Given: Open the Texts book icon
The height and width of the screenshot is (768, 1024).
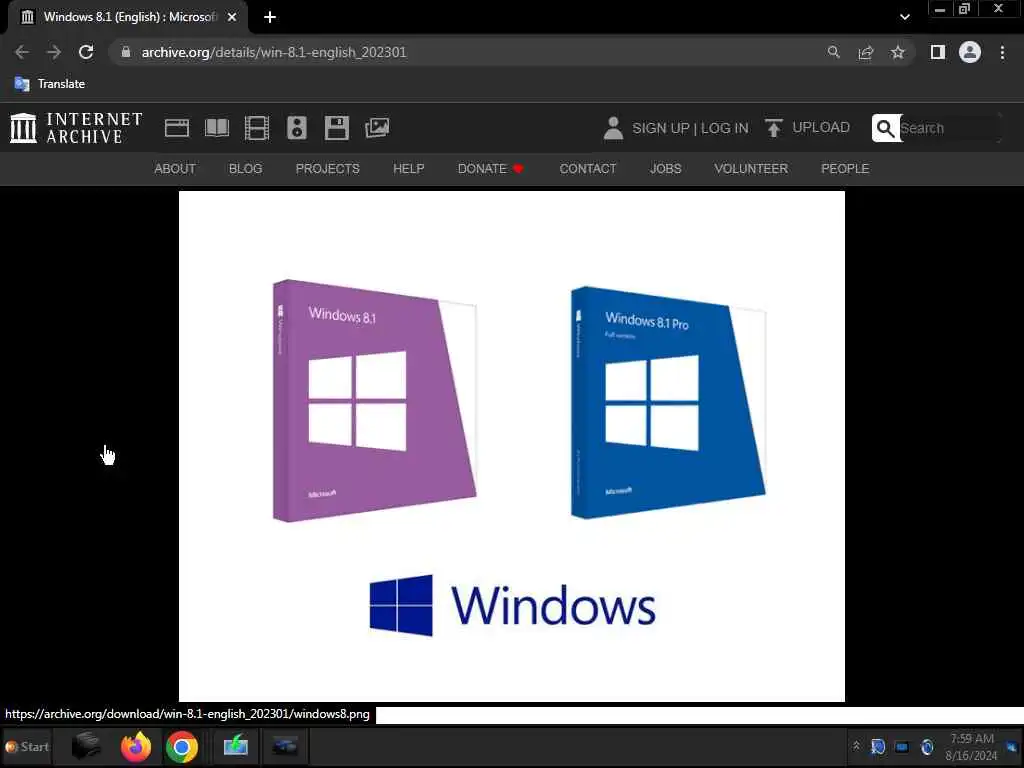Looking at the screenshot, I should pos(217,128).
